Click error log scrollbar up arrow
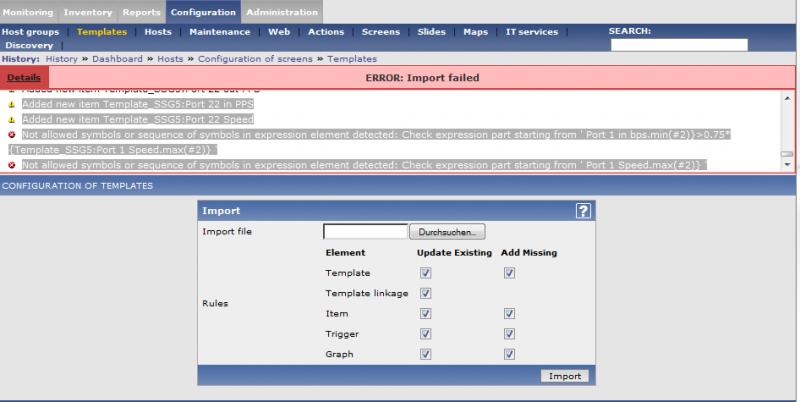Viewport: 800px width, 402px height. pos(787,98)
